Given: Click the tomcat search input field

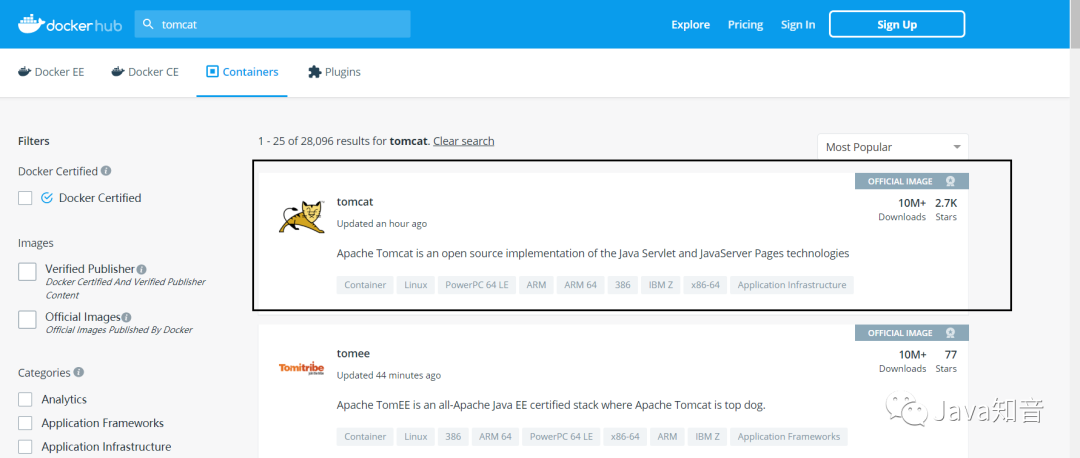Looking at the screenshot, I should (272, 24).
